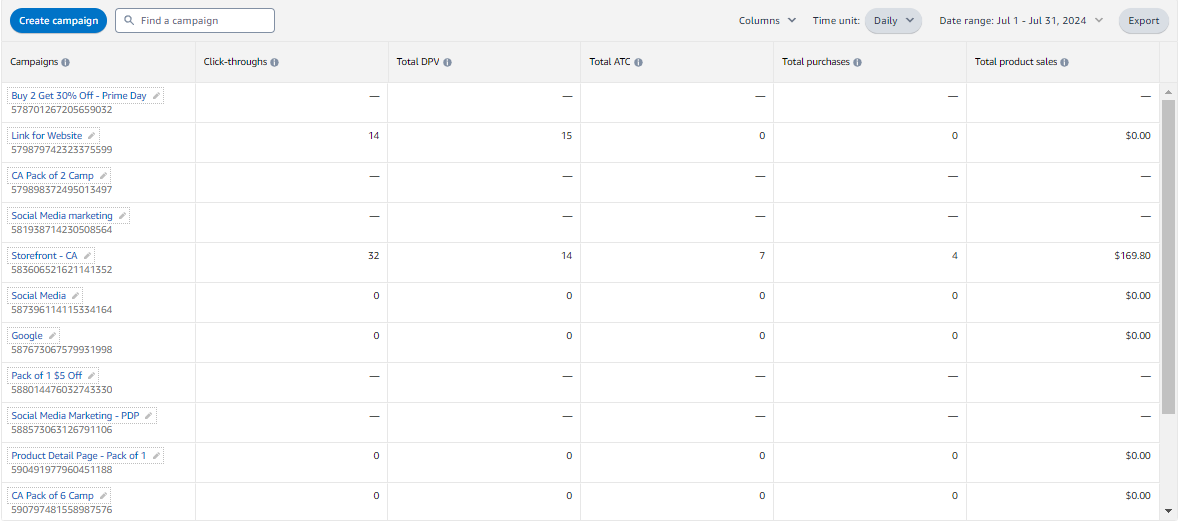This screenshot has width=1178, height=523.
Task: Edit the Pack of 1 $5 Off name
Action: 92,376
